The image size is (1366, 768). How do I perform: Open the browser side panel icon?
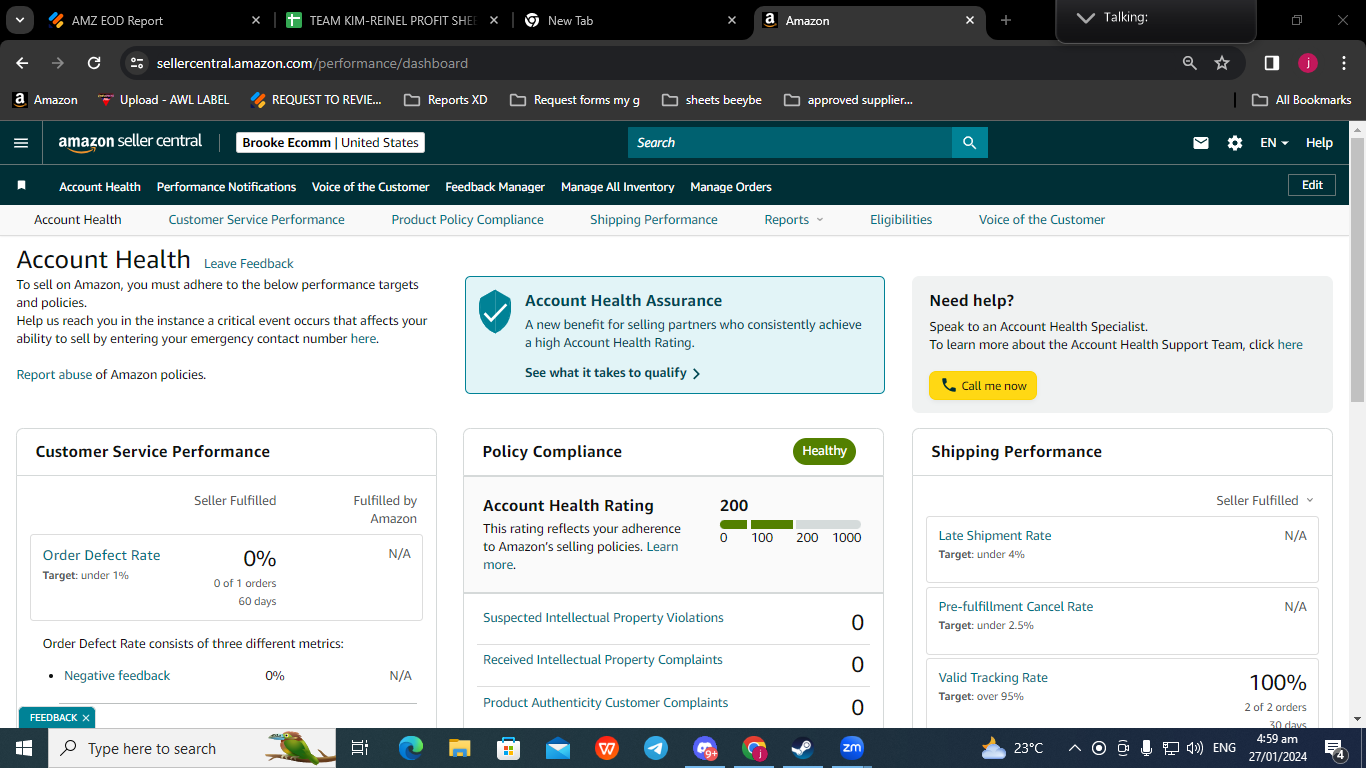1272,63
